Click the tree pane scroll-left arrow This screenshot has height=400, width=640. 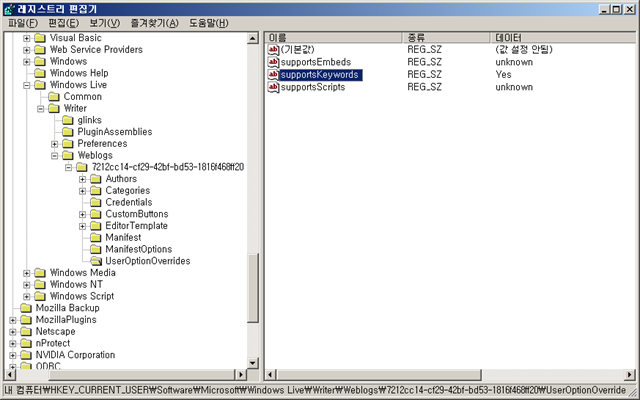pos(9,374)
